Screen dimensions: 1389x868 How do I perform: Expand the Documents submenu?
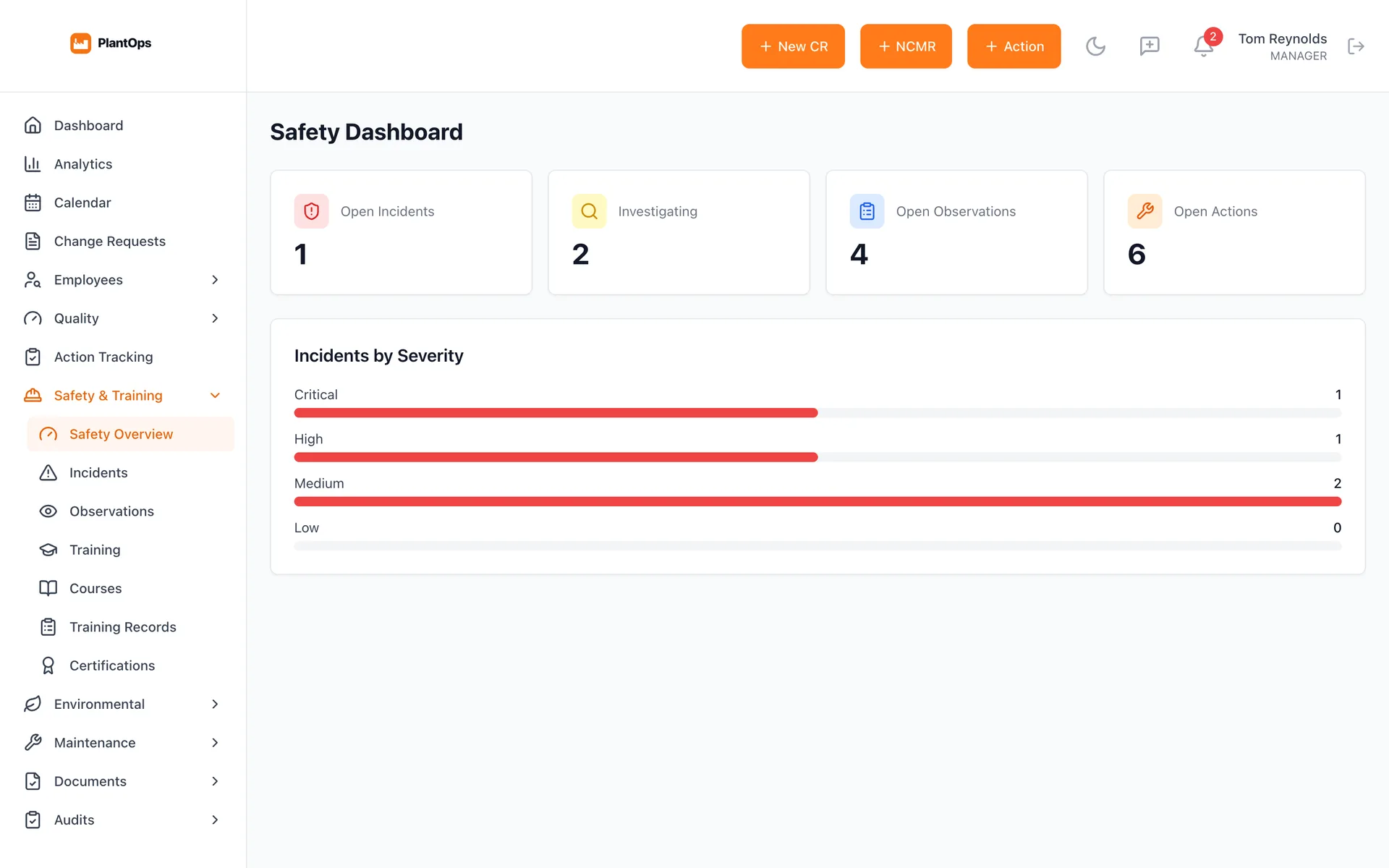pos(215,781)
